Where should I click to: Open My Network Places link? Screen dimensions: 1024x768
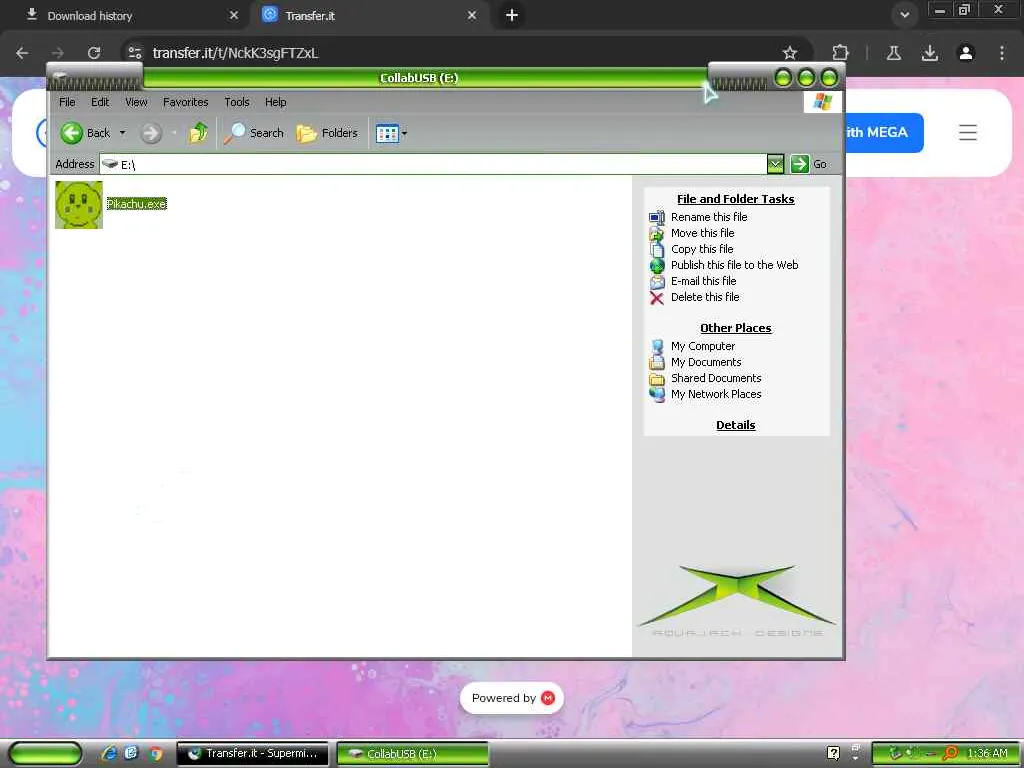[716, 394]
